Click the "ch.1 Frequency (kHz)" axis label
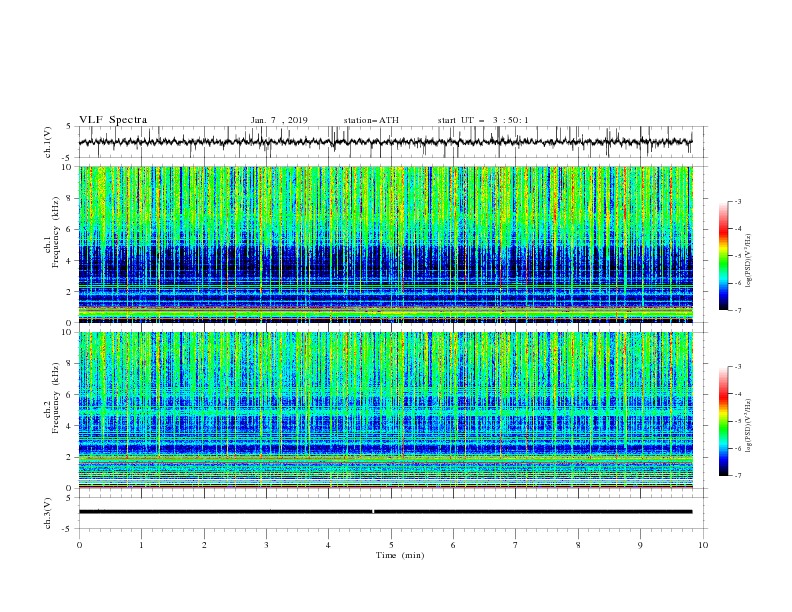 click(x=52, y=233)
